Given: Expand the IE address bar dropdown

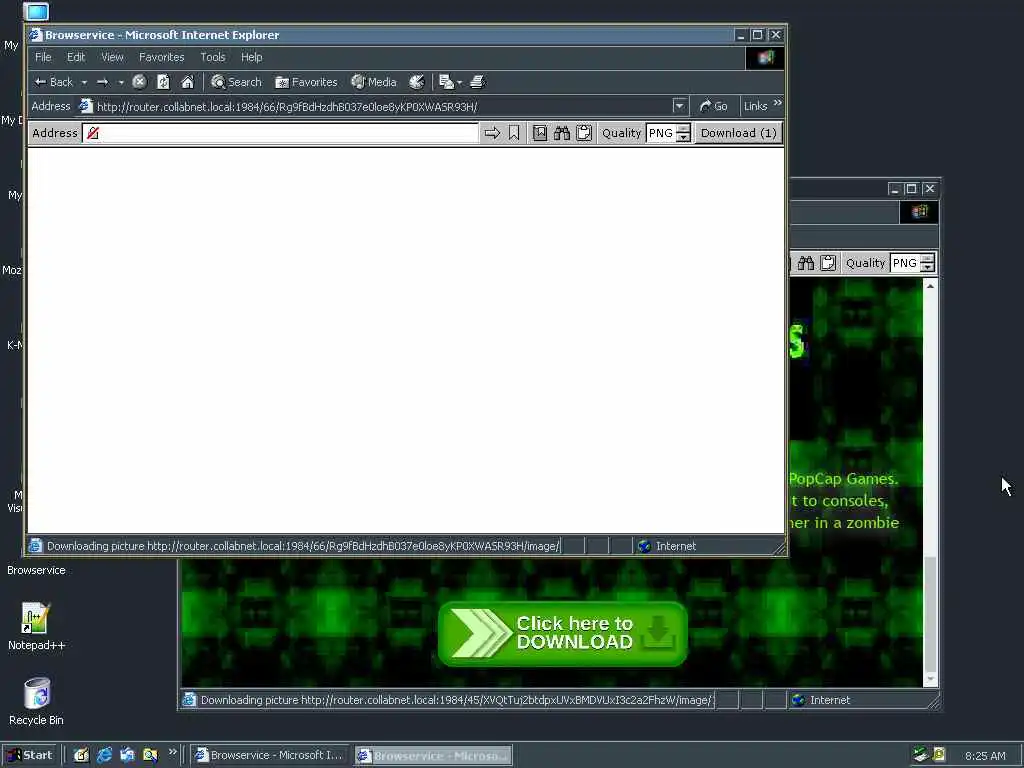Looking at the screenshot, I should (x=680, y=106).
